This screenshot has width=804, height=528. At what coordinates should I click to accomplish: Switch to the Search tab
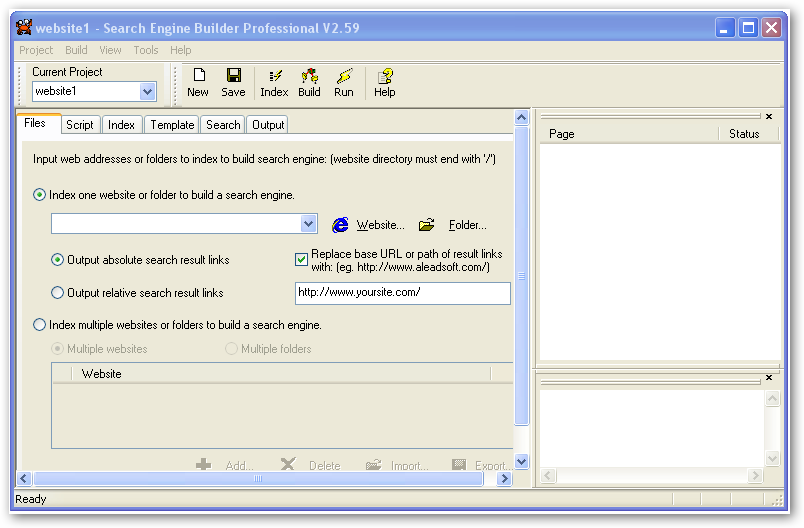coord(223,125)
